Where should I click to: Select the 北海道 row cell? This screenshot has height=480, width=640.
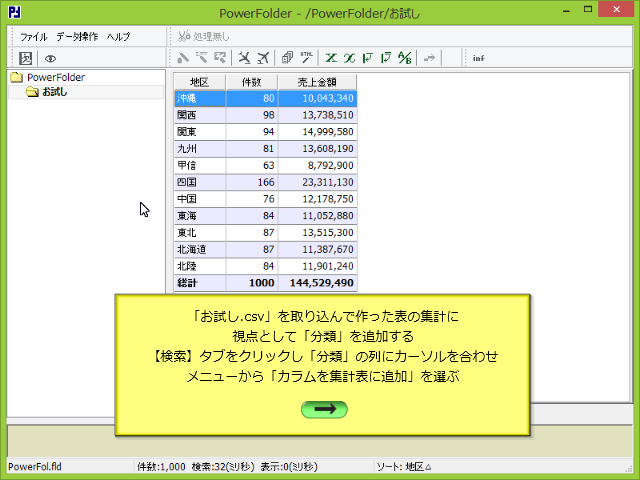[200, 249]
